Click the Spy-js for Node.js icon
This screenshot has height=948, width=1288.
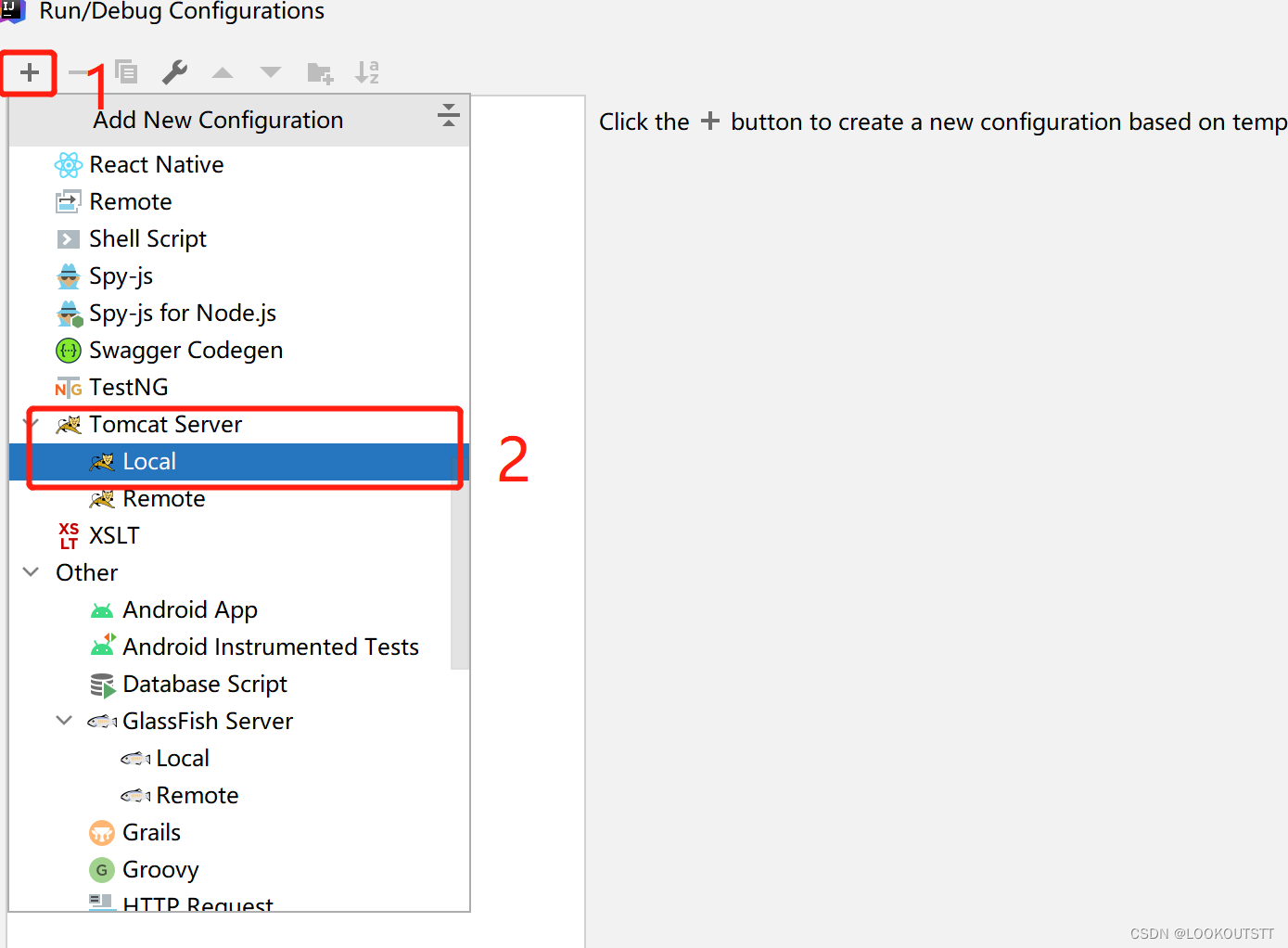click(70, 314)
